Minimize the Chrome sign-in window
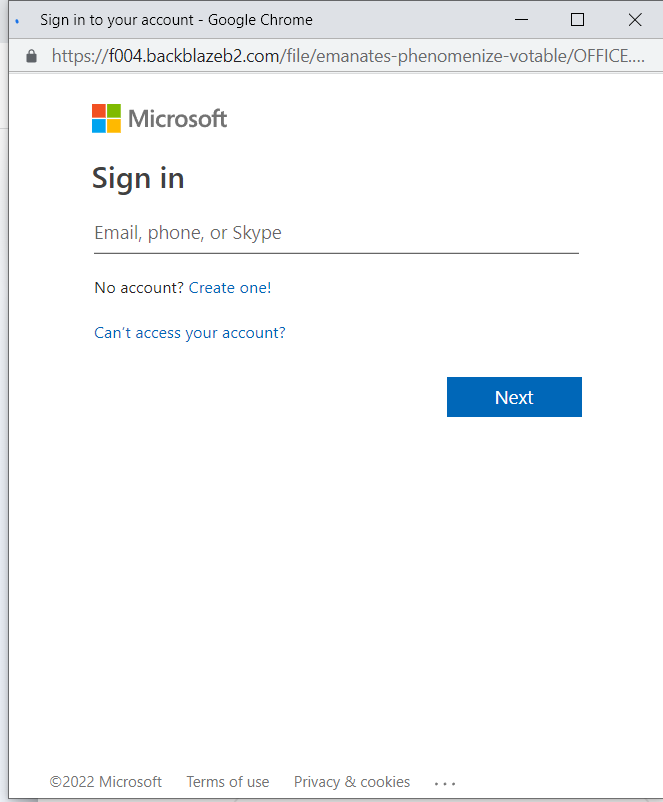Screen dimensions: 663x802 (x=521, y=19)
